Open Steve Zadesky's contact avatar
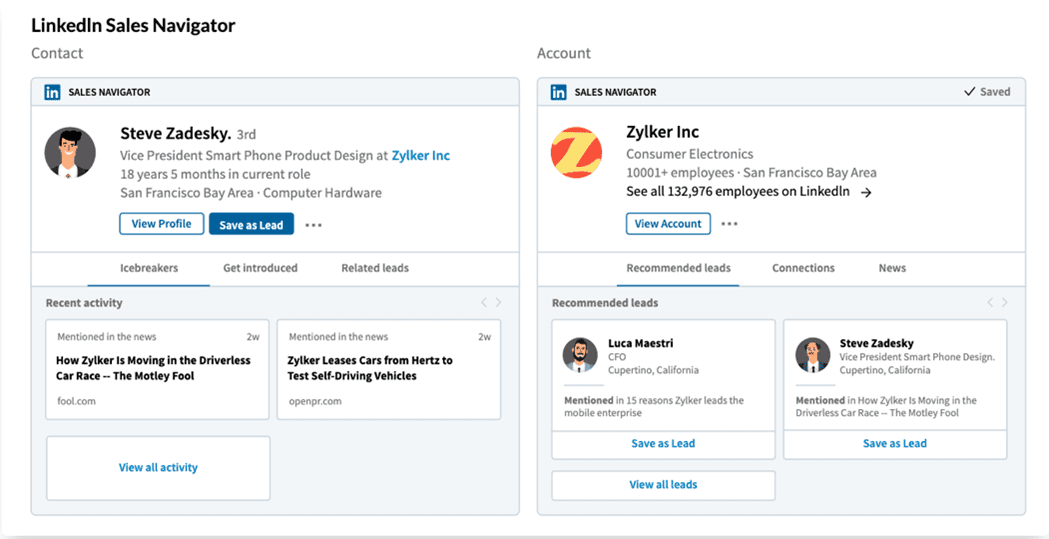Screen dimensions: 1049x539 point(70,152)
